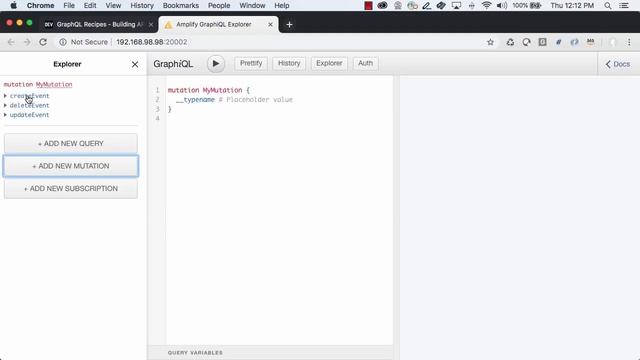The height and width of the screenshot is (360, 640).
Task: Close the Explorer panel with X
Action: tap(135, 64)
